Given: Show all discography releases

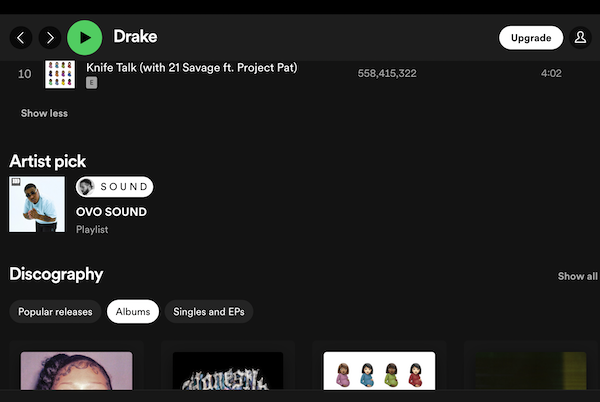Looking at the screenshot, I should click(x=577, y=276).
